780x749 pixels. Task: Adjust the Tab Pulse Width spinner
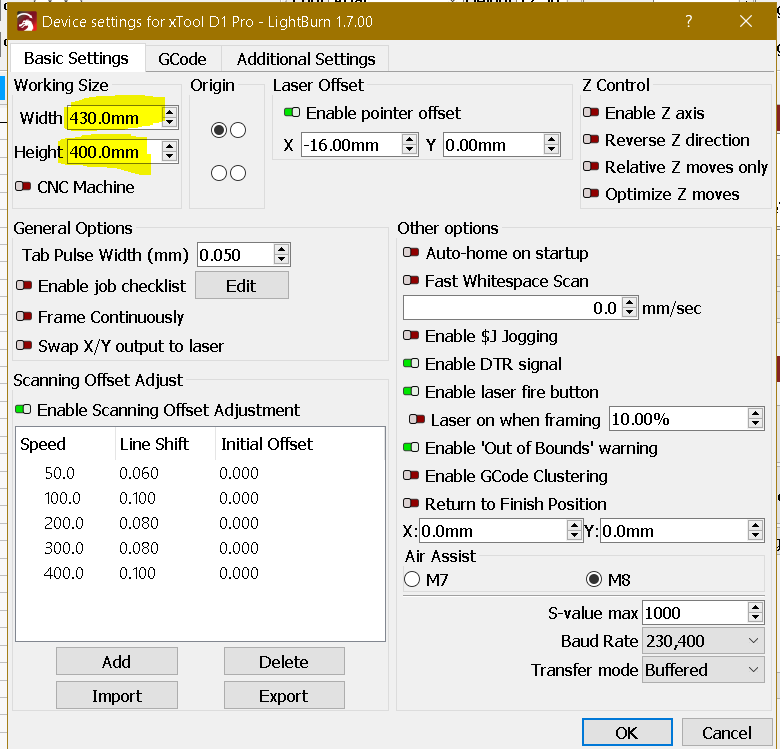pos(282,255)
